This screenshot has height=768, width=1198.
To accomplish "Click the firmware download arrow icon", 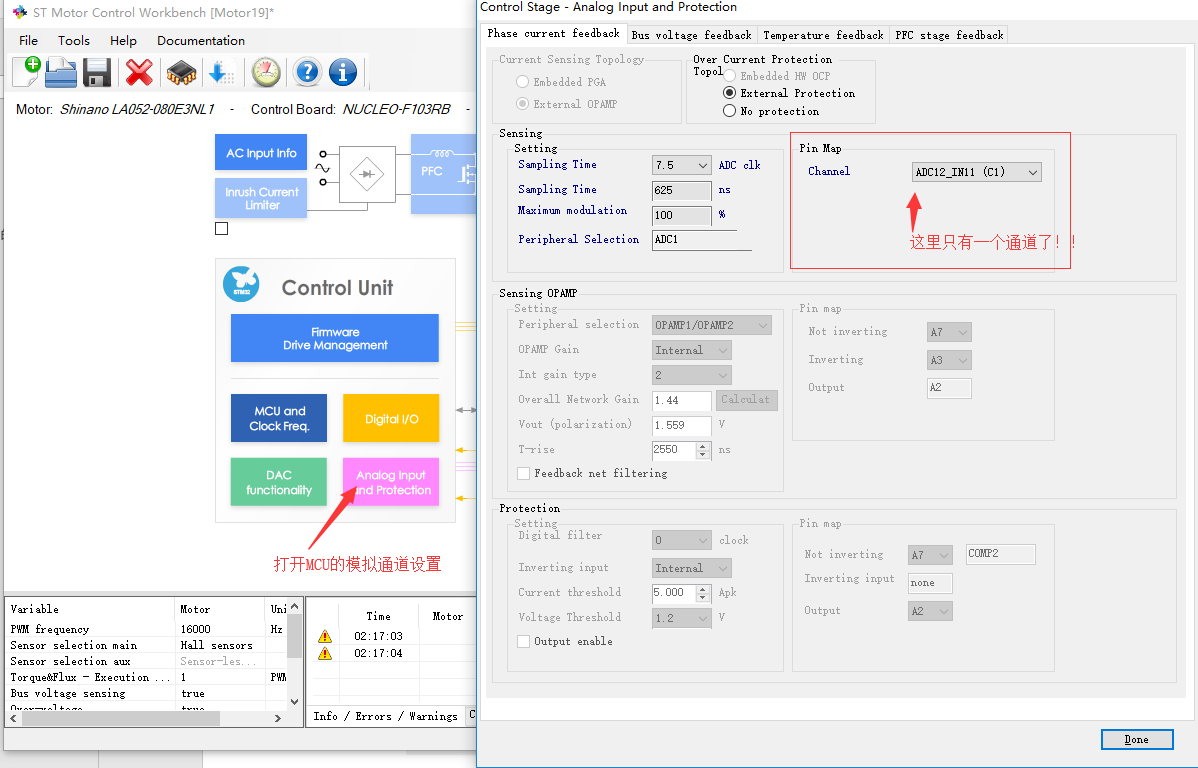I will [222, 71].
